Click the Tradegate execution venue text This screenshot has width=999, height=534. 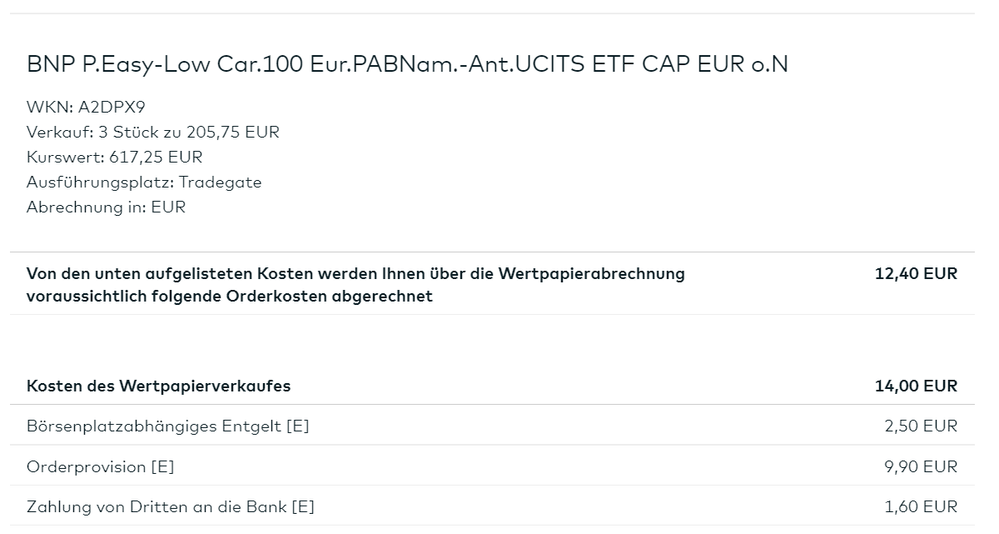(x=220, y=182)
